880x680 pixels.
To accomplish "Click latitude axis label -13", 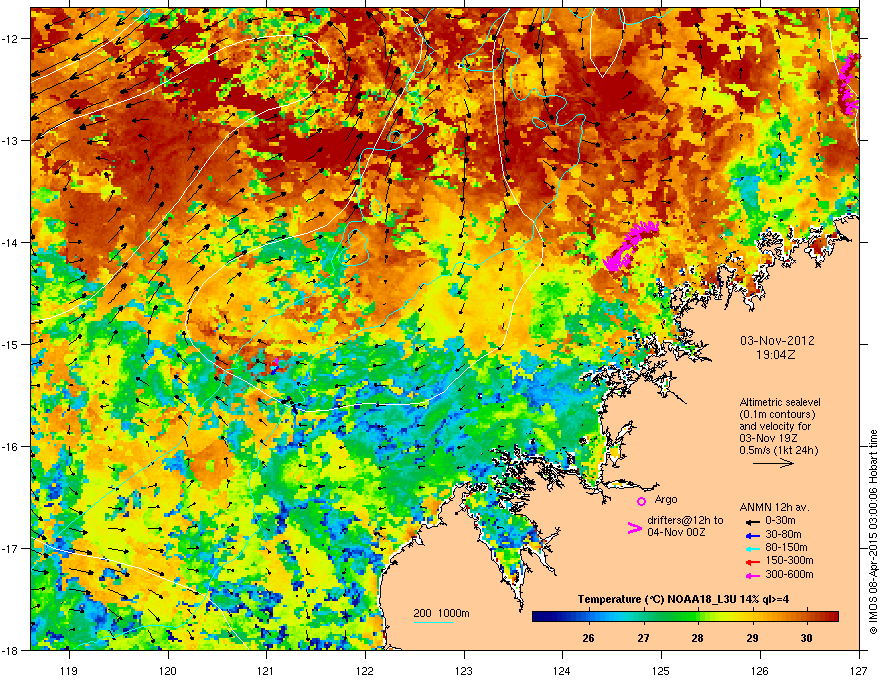I will click(10, 140).
